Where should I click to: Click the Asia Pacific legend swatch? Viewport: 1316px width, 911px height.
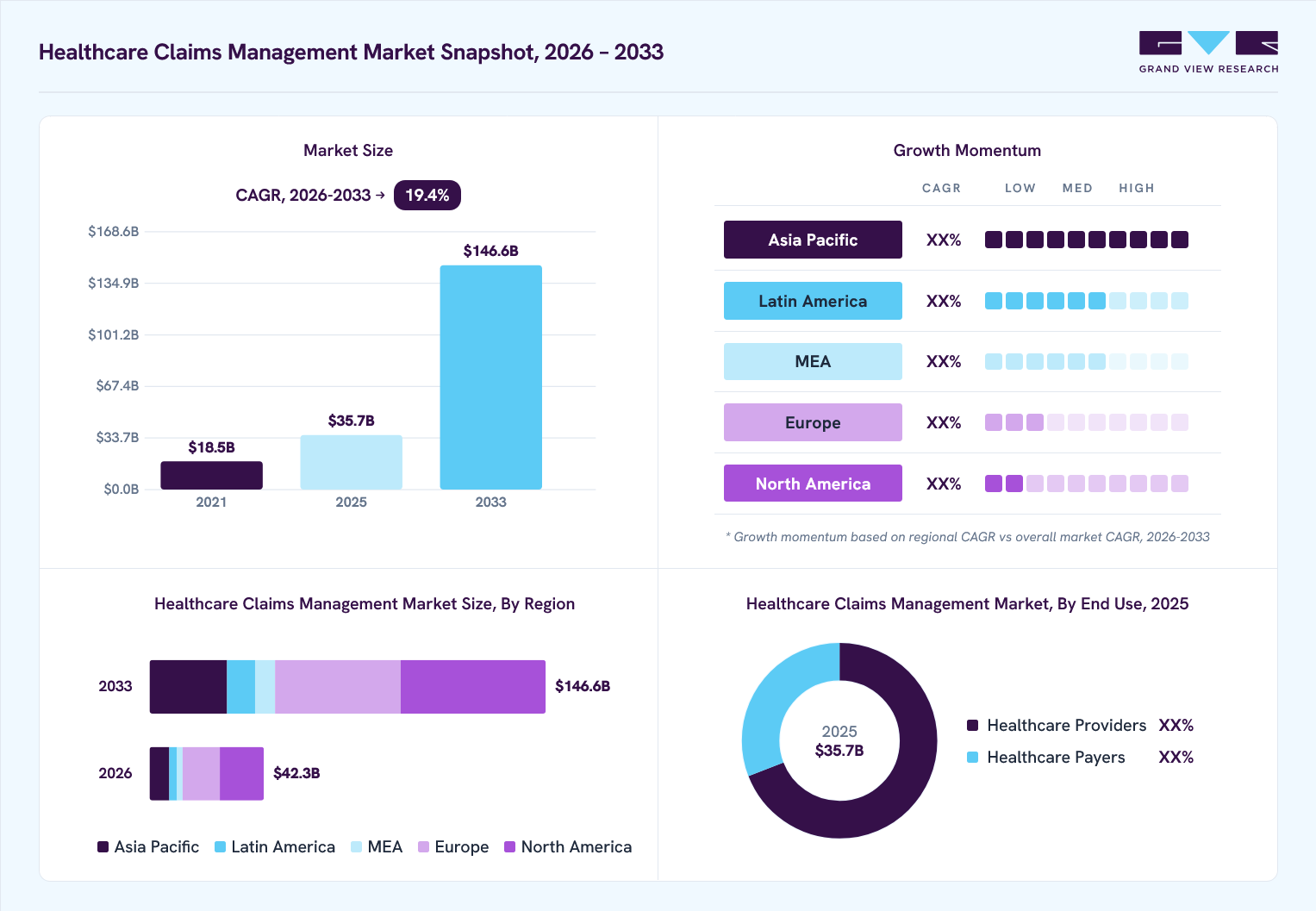(x=103, y=847)
